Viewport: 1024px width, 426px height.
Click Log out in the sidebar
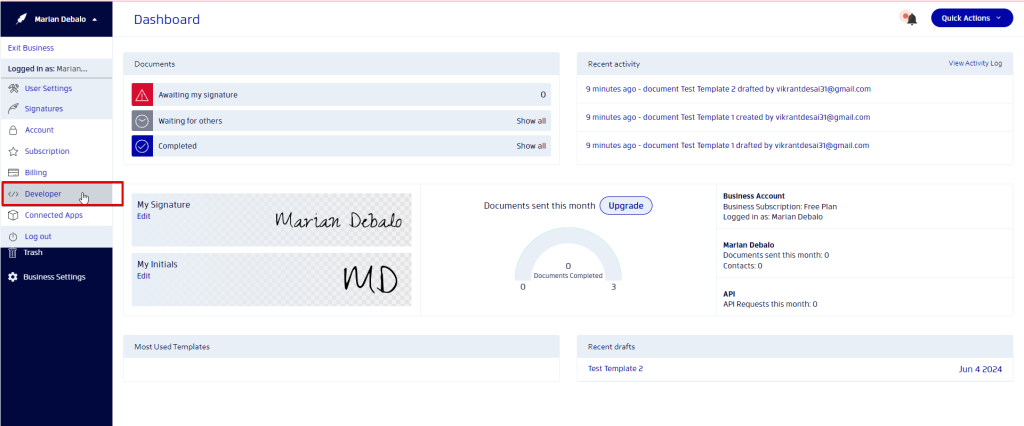click(38, 236)
